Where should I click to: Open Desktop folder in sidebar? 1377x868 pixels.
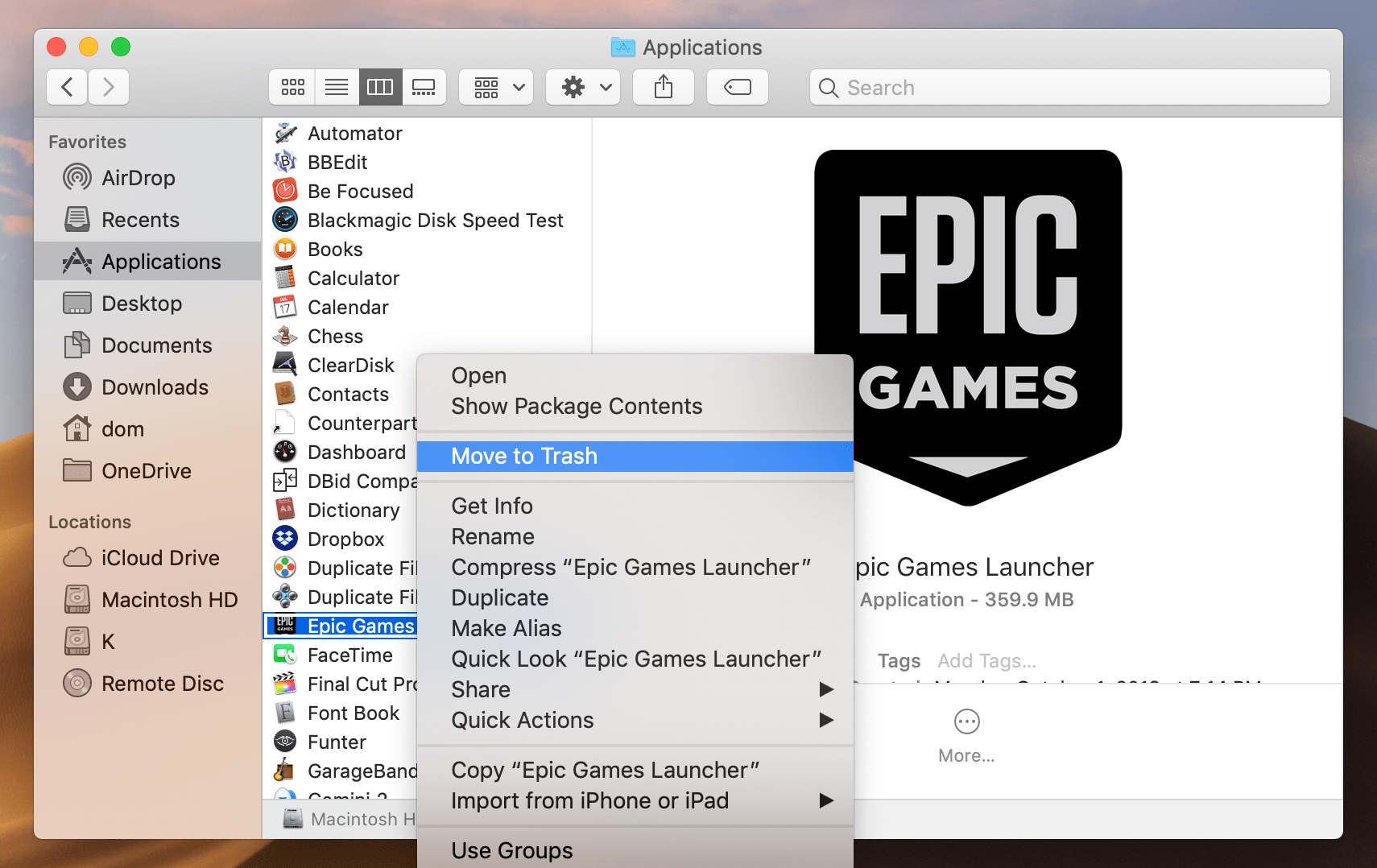(x=147, y=304)
